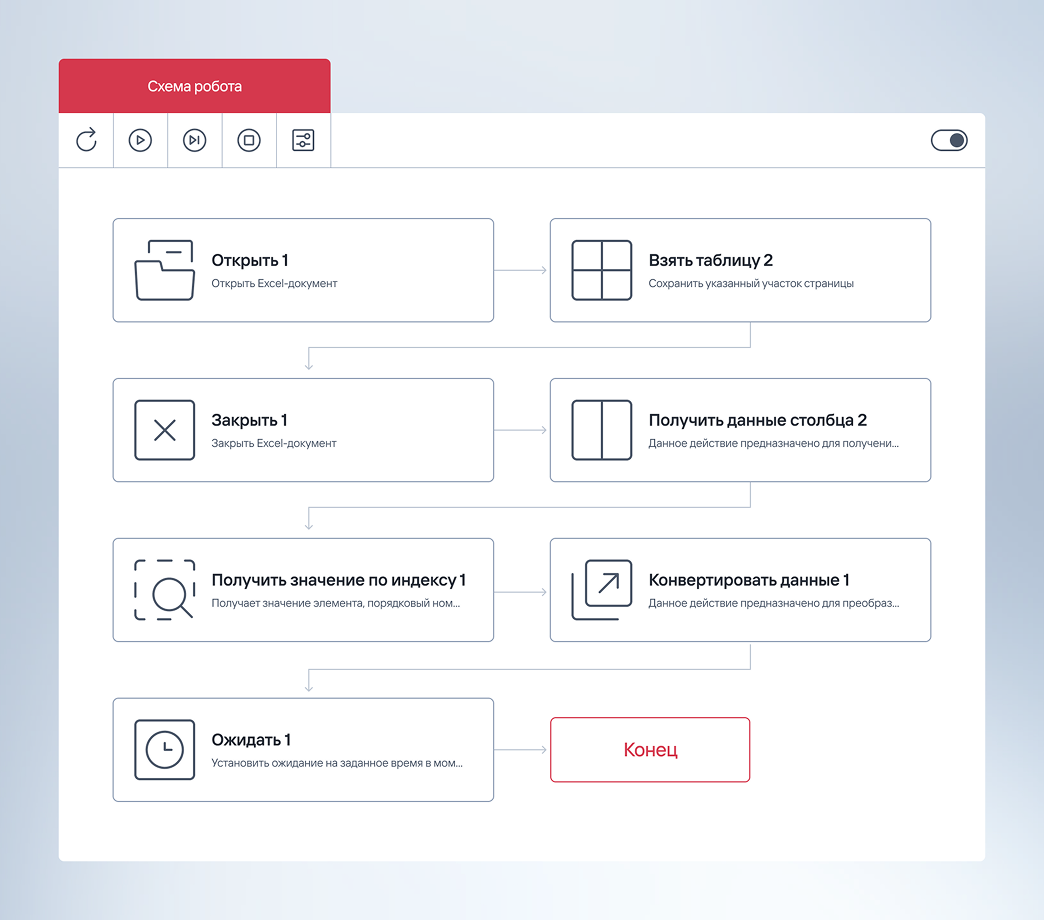
Task: Click the folder icon in Открыть 1
Action: tap(164, 270)
